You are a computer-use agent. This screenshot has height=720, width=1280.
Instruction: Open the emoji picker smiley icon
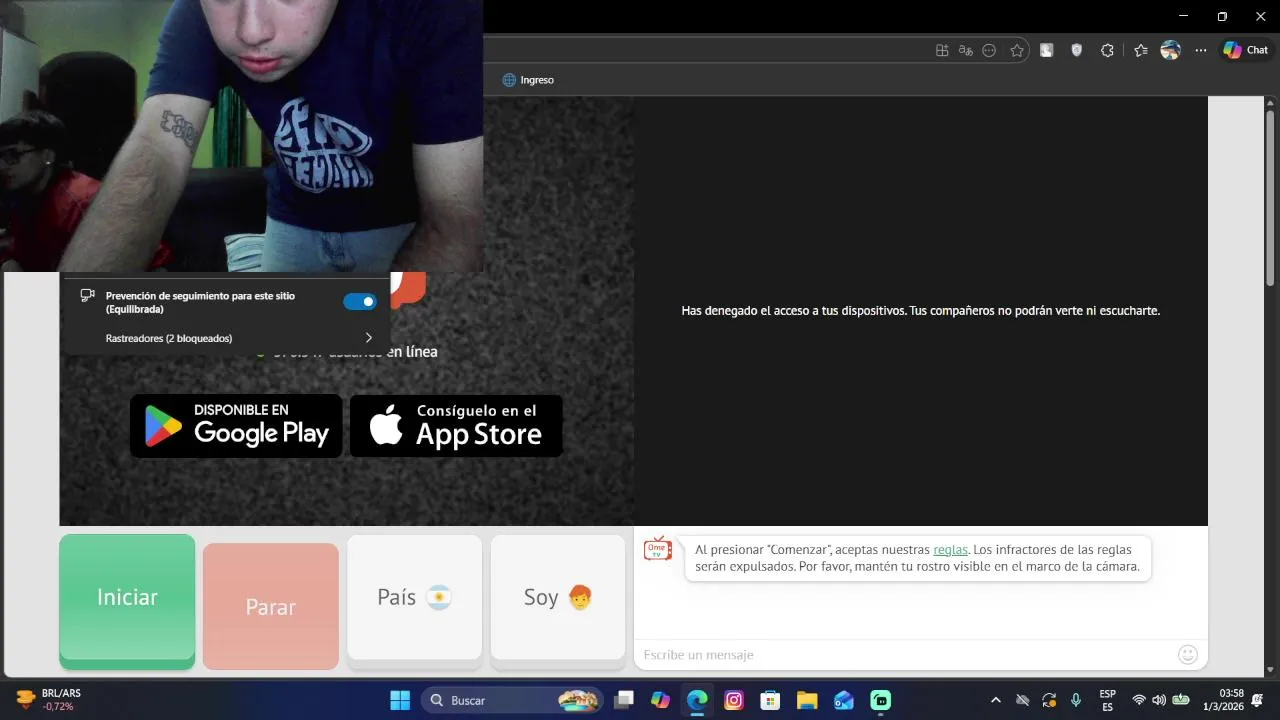tap(1188, 655)
